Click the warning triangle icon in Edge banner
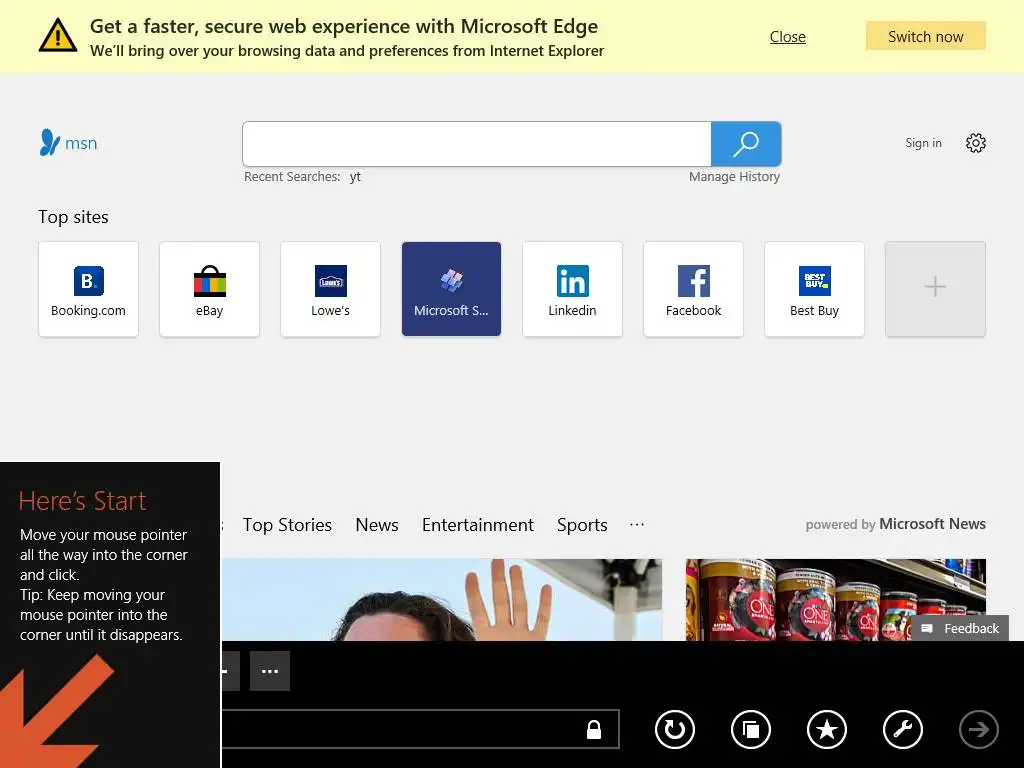Screen dimensions: 1024x768 coord(57,36)
